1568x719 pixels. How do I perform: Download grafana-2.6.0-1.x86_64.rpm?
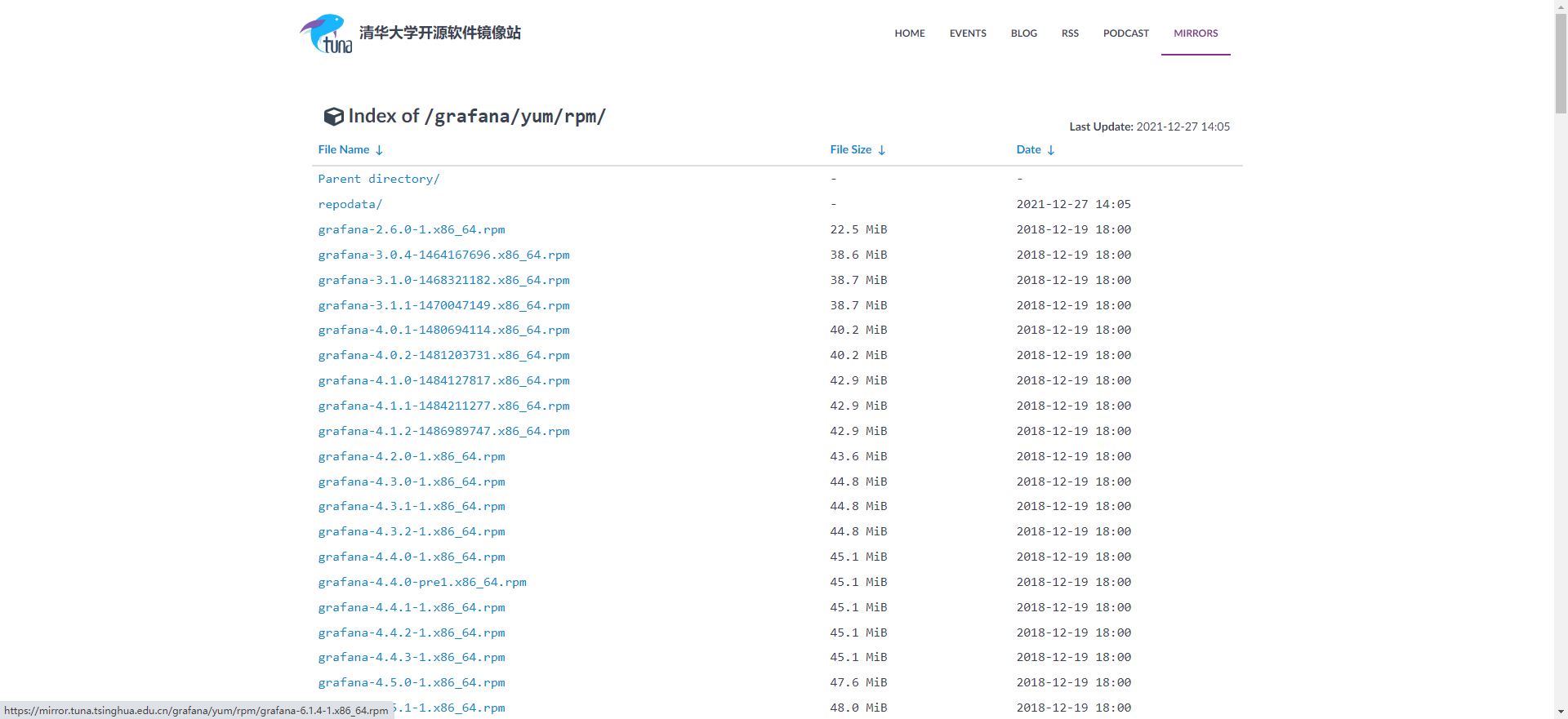coord(412,229)
